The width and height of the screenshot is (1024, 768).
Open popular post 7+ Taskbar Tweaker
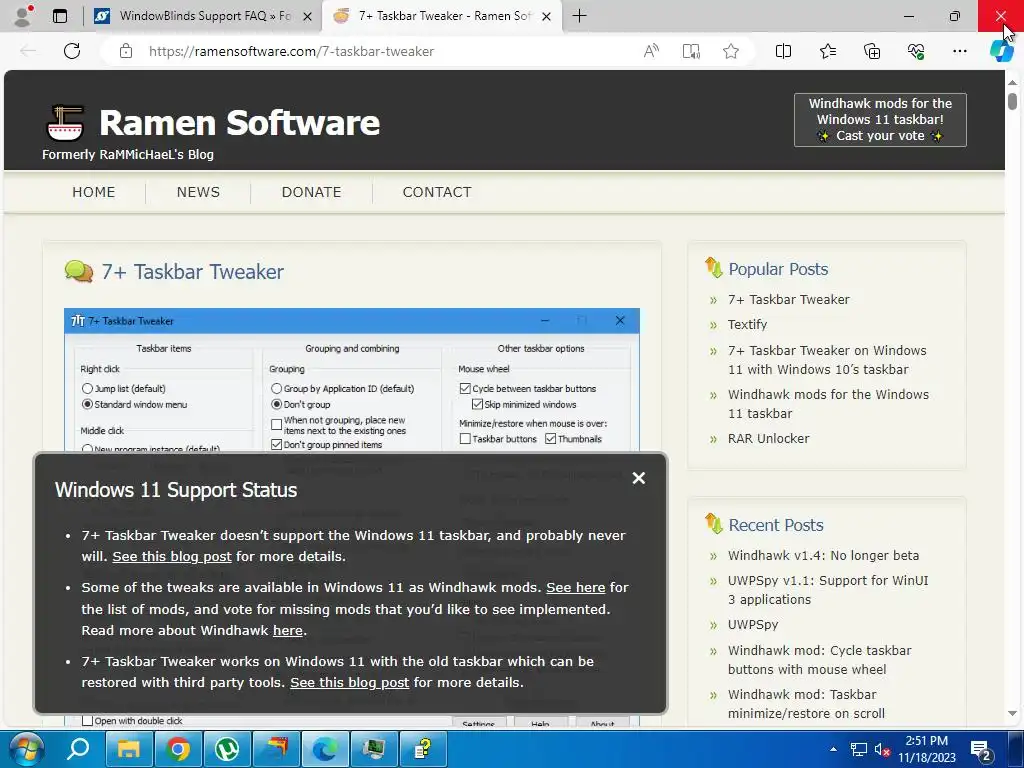click(789, 299)
